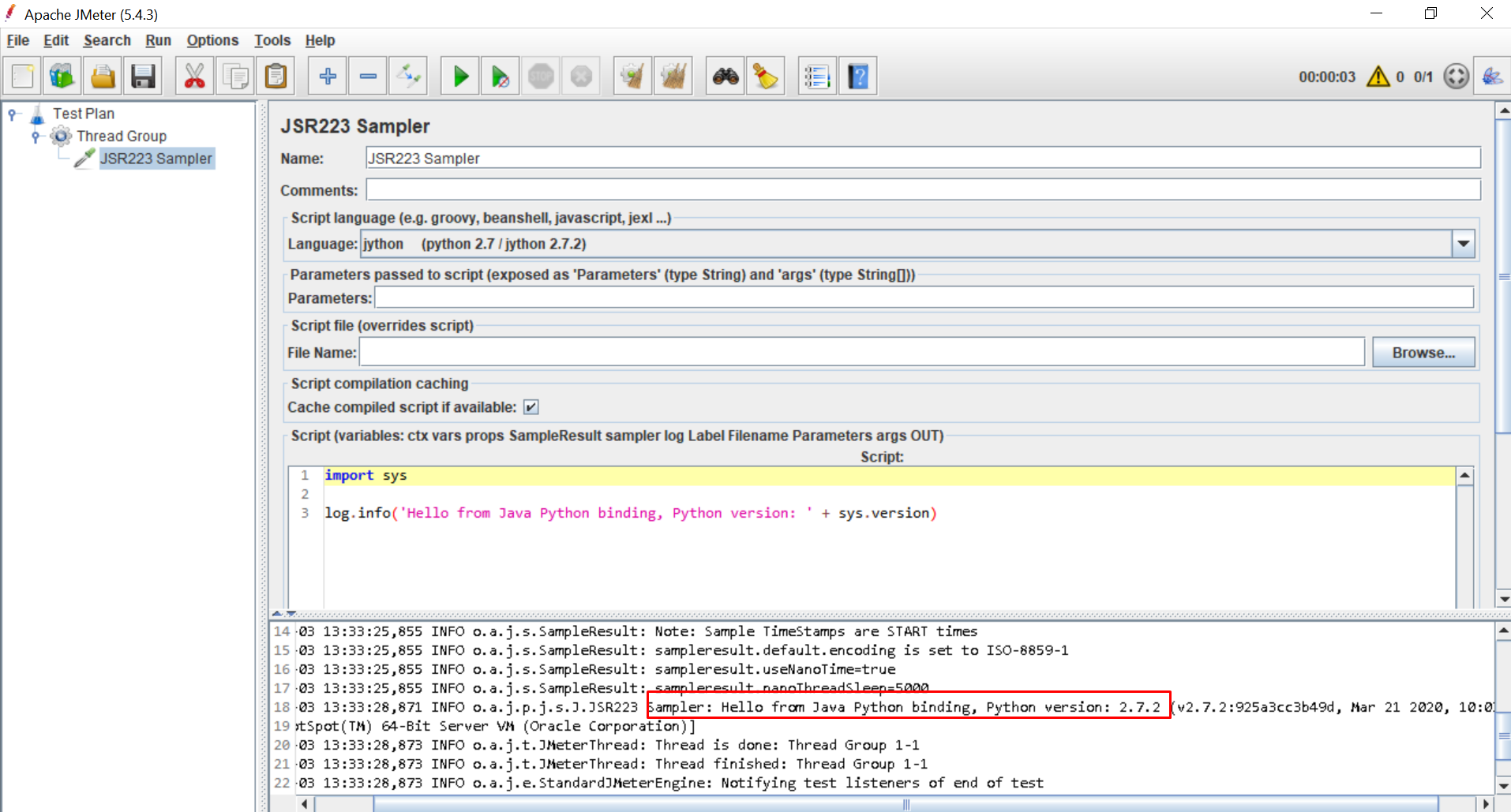Click the Templates toolbar icon
Viewport: 1511px width, 812px height.
point(62,77)
